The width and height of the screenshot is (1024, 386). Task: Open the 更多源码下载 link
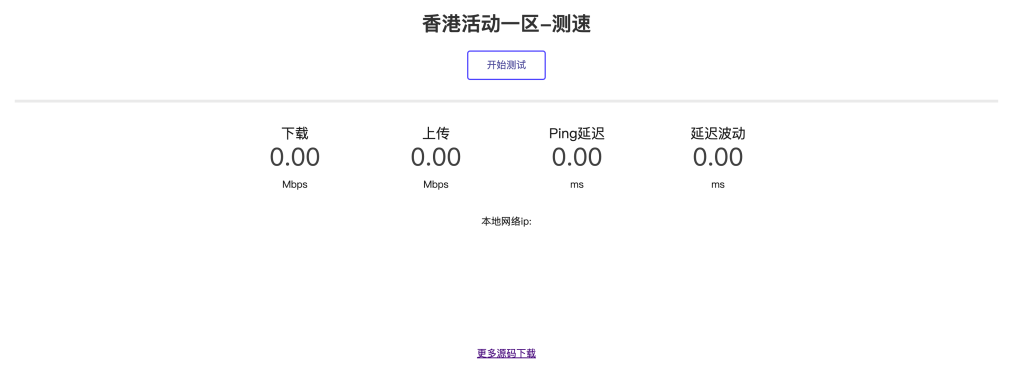pyautogui.click(x=506, y=353)
